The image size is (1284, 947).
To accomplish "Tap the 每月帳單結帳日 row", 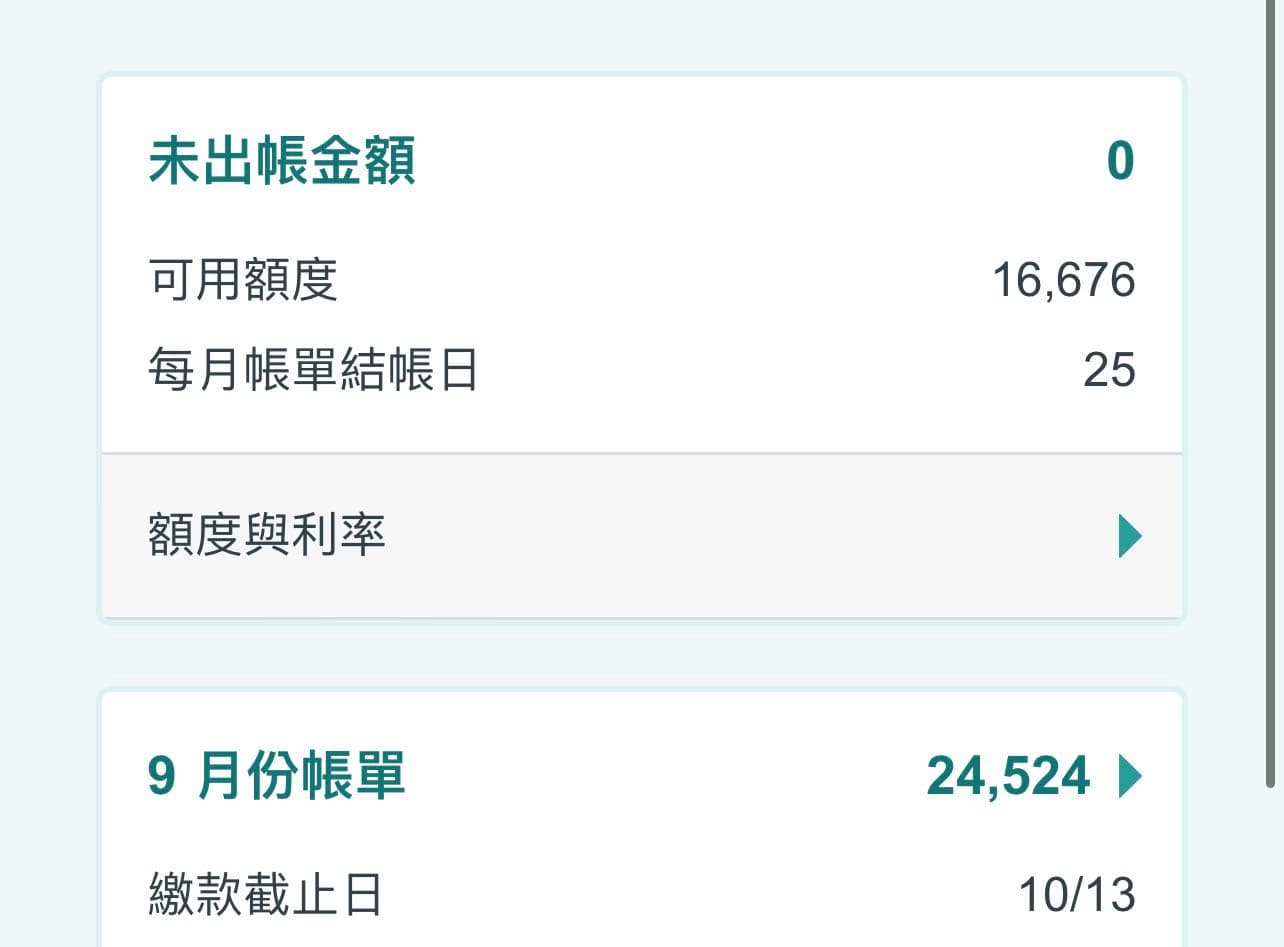I will click(x=640, y=368).
